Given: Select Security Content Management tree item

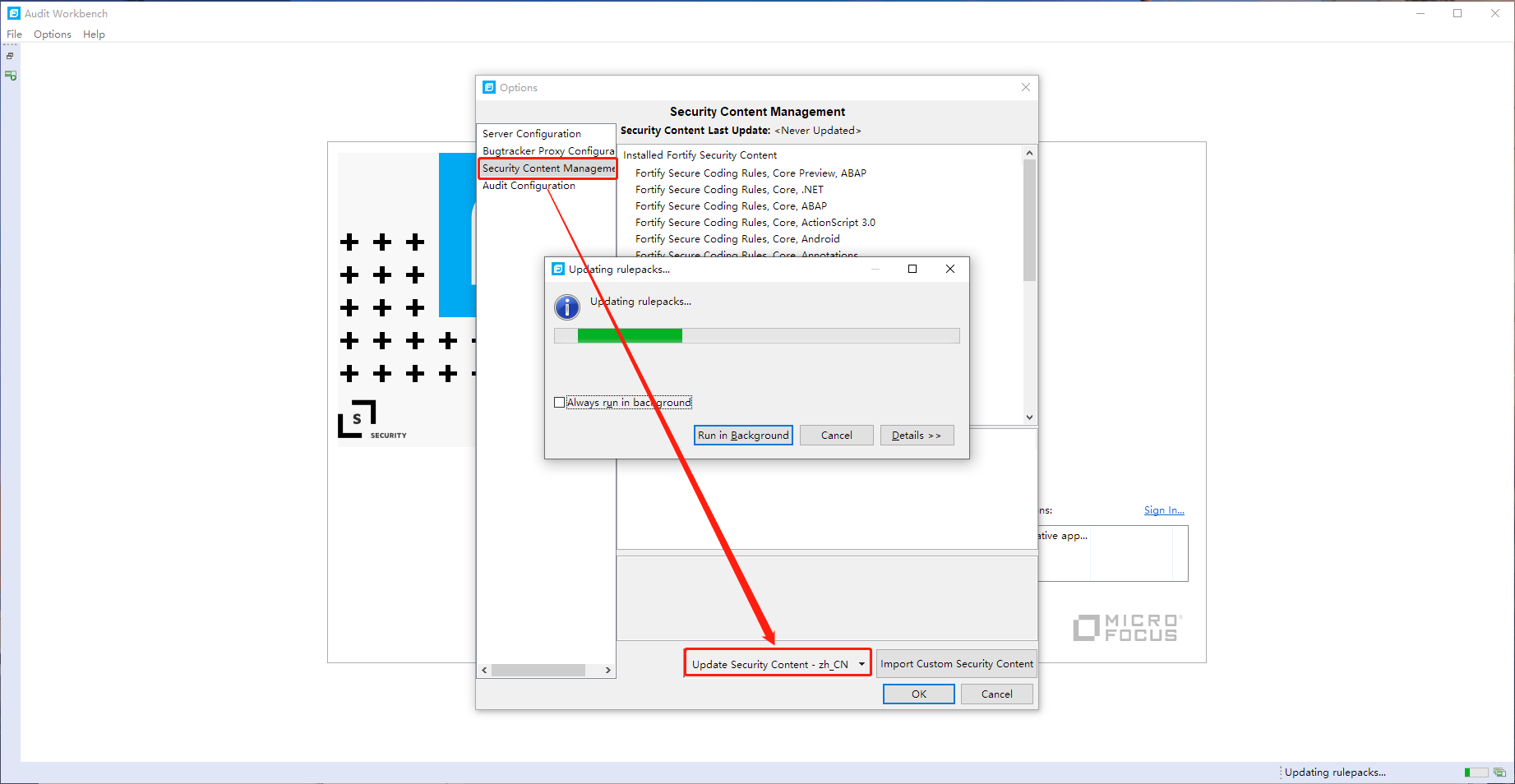Looking at the screenshot, I should pyautogui.click(x=548, y=168).
